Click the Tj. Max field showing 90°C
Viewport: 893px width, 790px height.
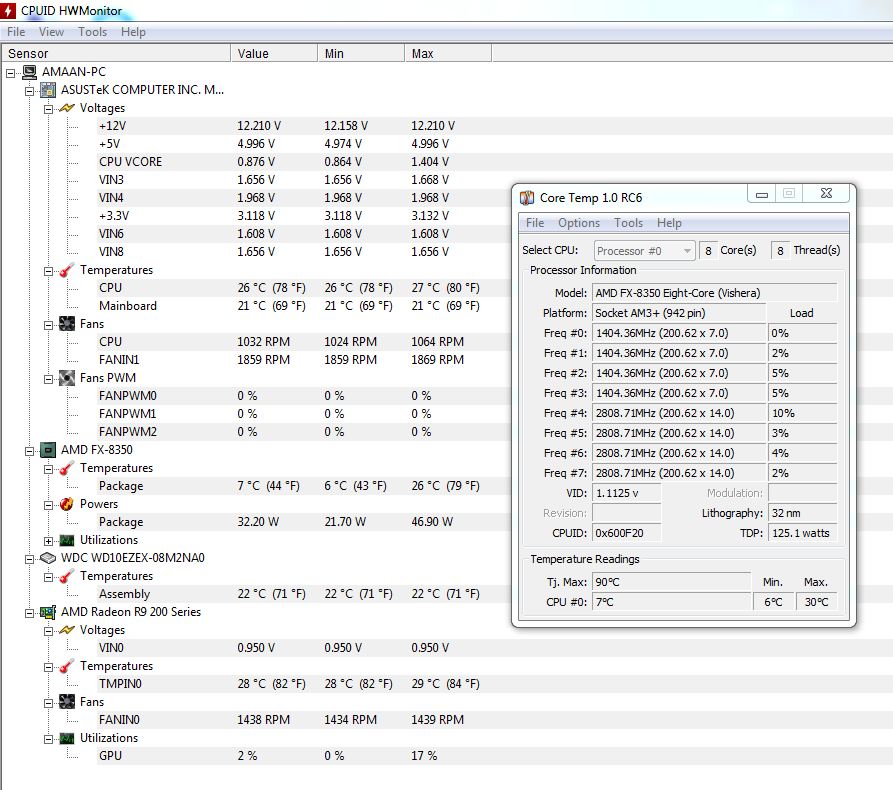(x=671, y=582)
